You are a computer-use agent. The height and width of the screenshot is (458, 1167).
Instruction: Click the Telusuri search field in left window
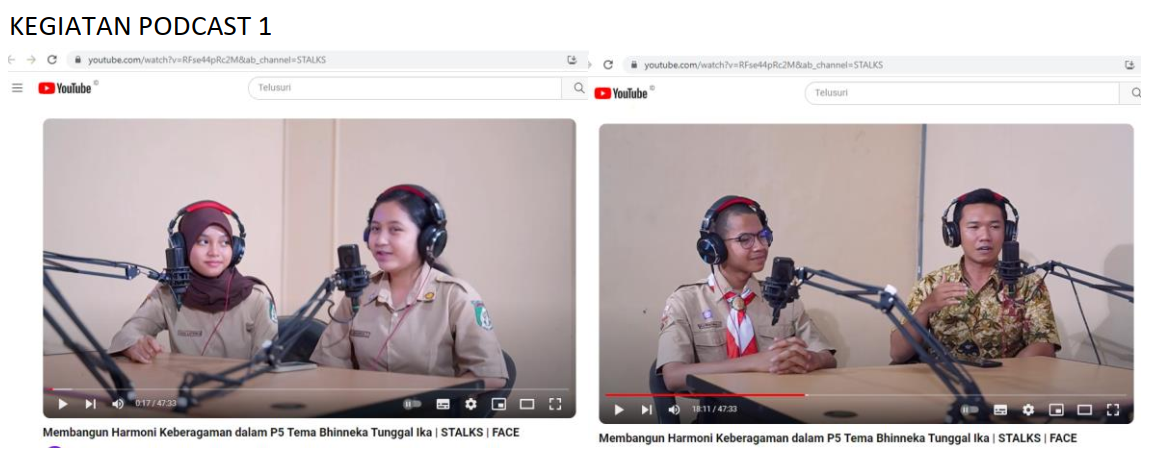(x=405, y=88)
